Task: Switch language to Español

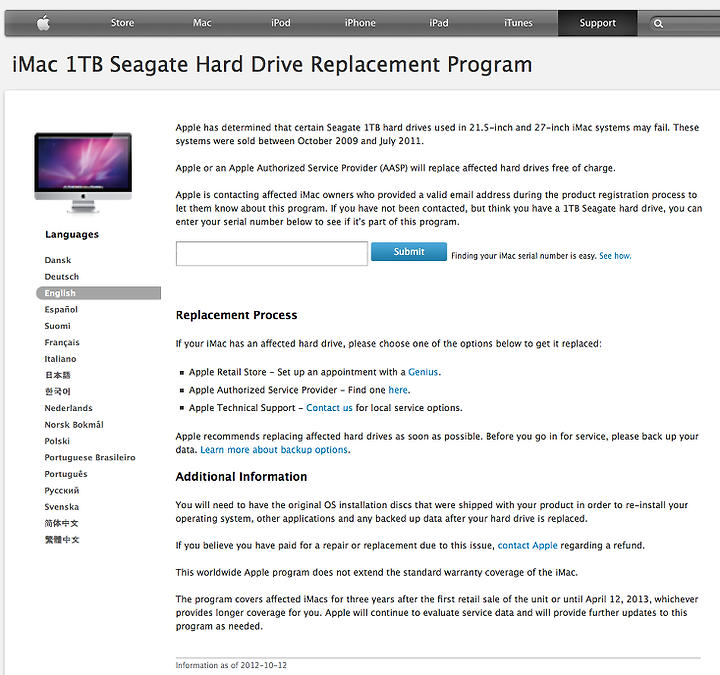Action: click(61, 309)
